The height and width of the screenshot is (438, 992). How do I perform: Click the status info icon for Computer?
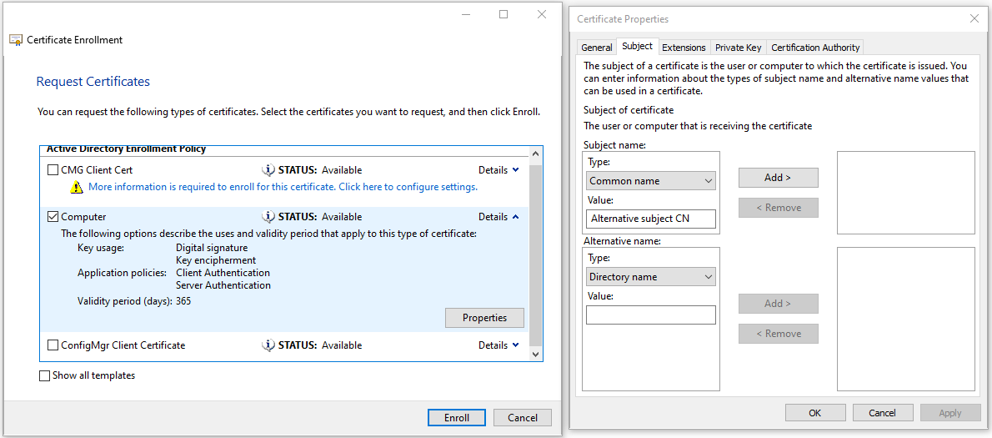(x=268, y=217)
